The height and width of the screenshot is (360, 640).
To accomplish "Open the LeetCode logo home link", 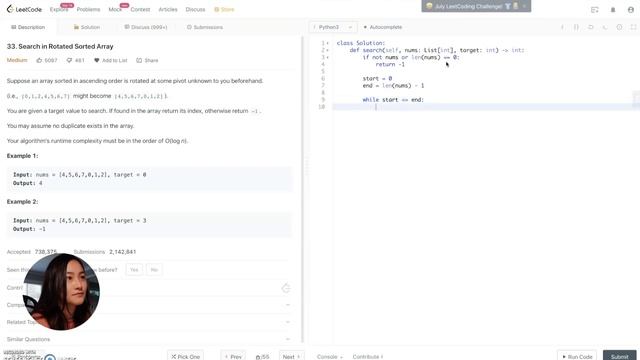I will [x=24, y=9].
